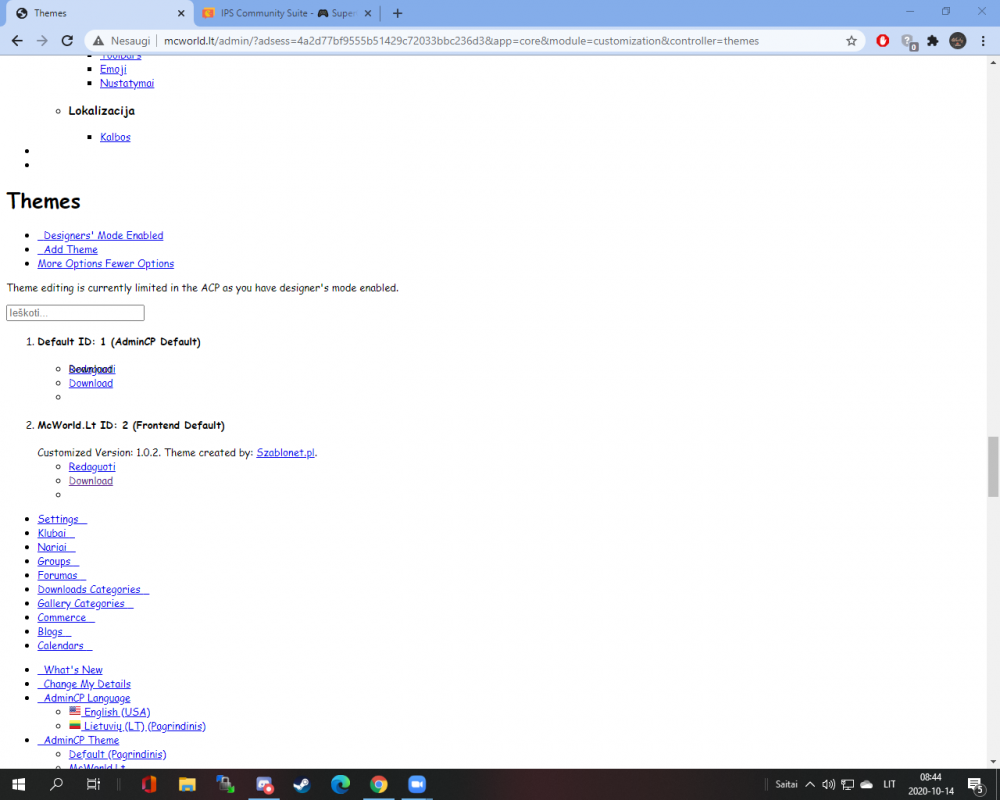Click the URL address bar
This screenshot has height=800, width=1000.
pos(460,41)
